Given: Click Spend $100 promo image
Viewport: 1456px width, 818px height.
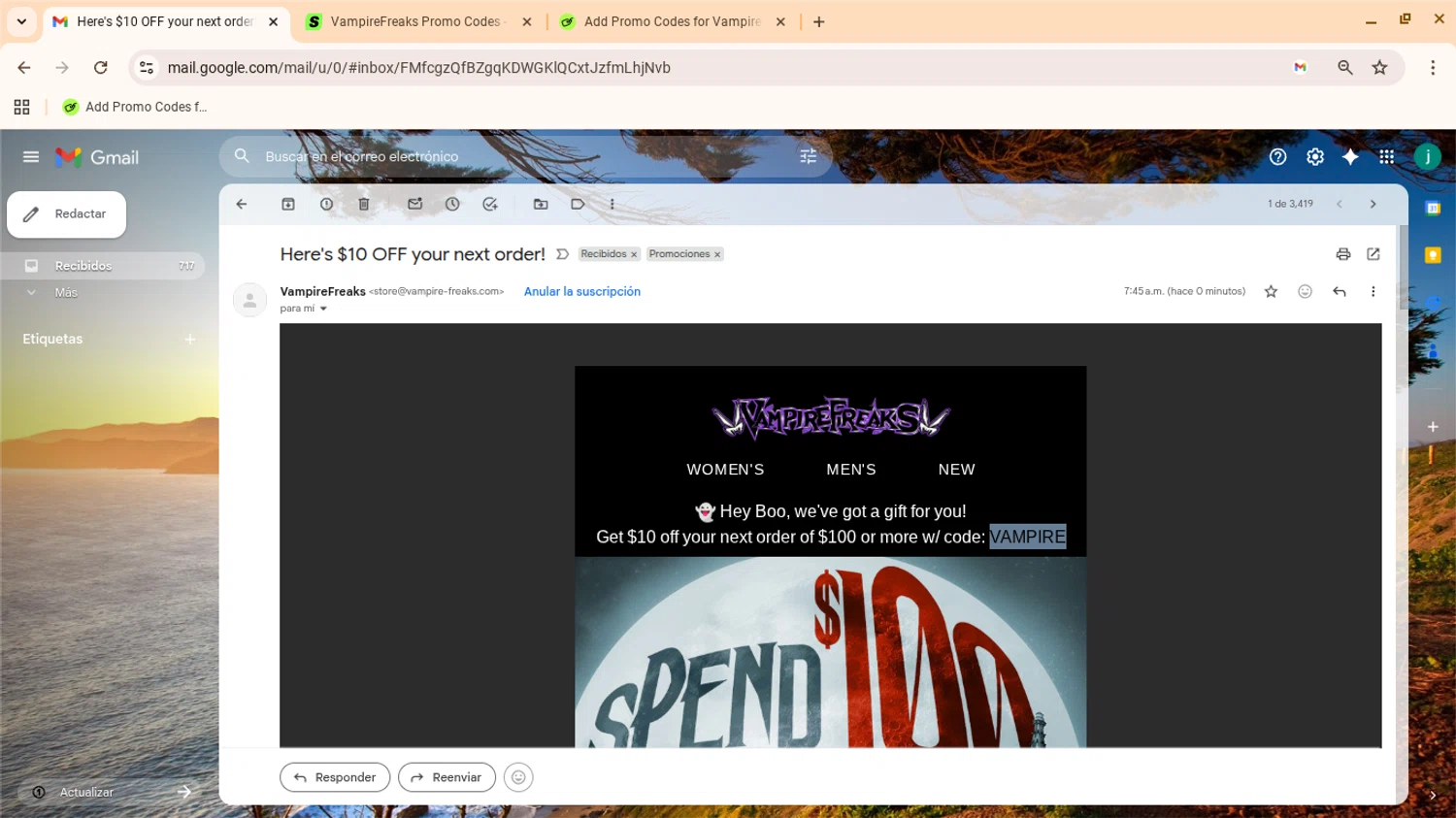Looking at the screenshot, I should click(x=830, y=652).
